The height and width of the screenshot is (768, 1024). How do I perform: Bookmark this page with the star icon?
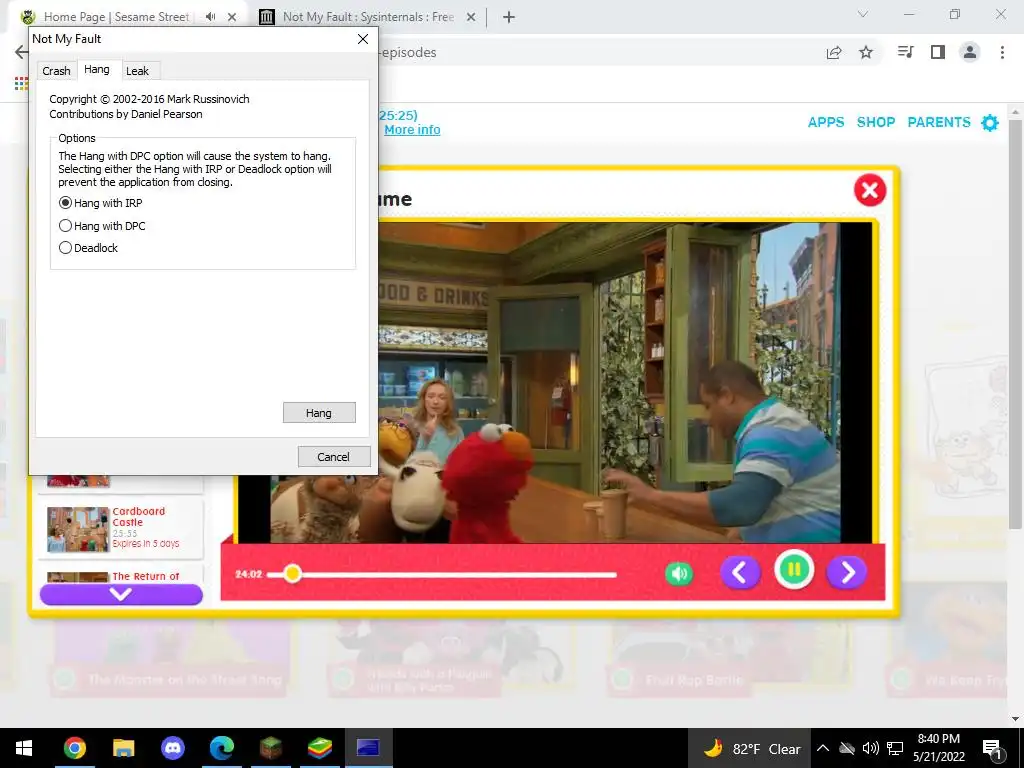coord(866,52)
